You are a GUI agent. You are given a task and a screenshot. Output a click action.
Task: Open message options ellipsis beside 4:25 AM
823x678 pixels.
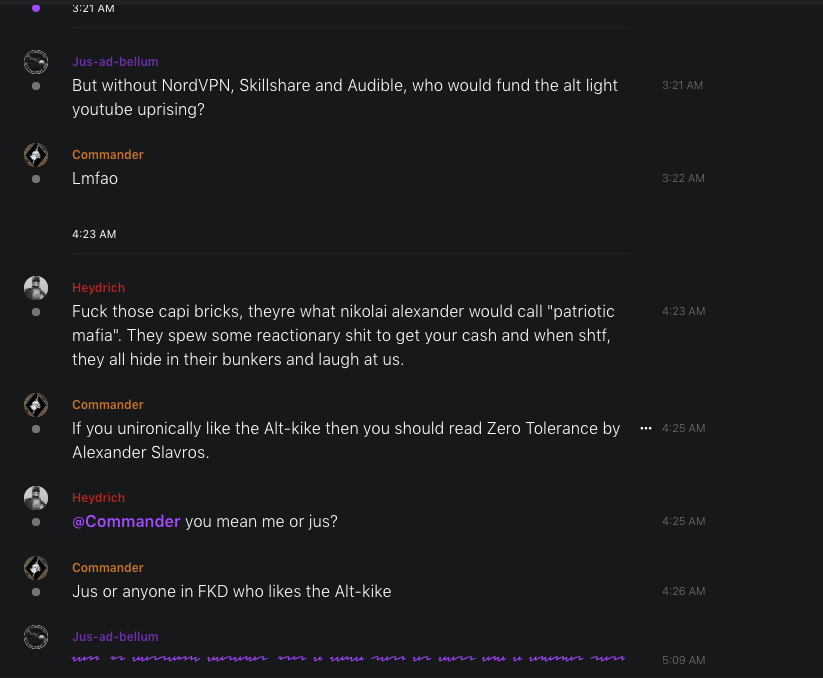(x=645, y=428)
